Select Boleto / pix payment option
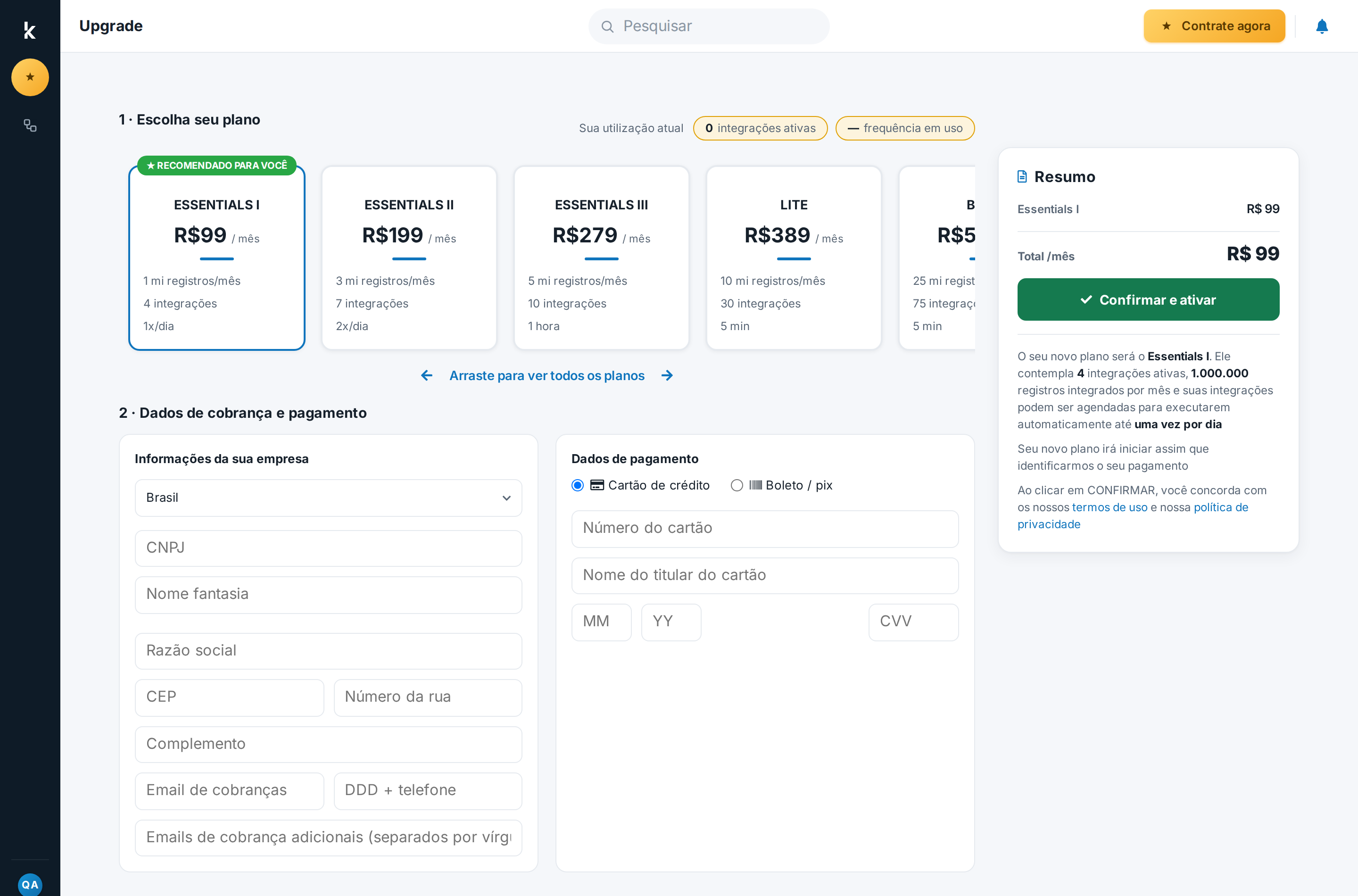Viewport: 1358px width, 896px height. click(737, 485)
